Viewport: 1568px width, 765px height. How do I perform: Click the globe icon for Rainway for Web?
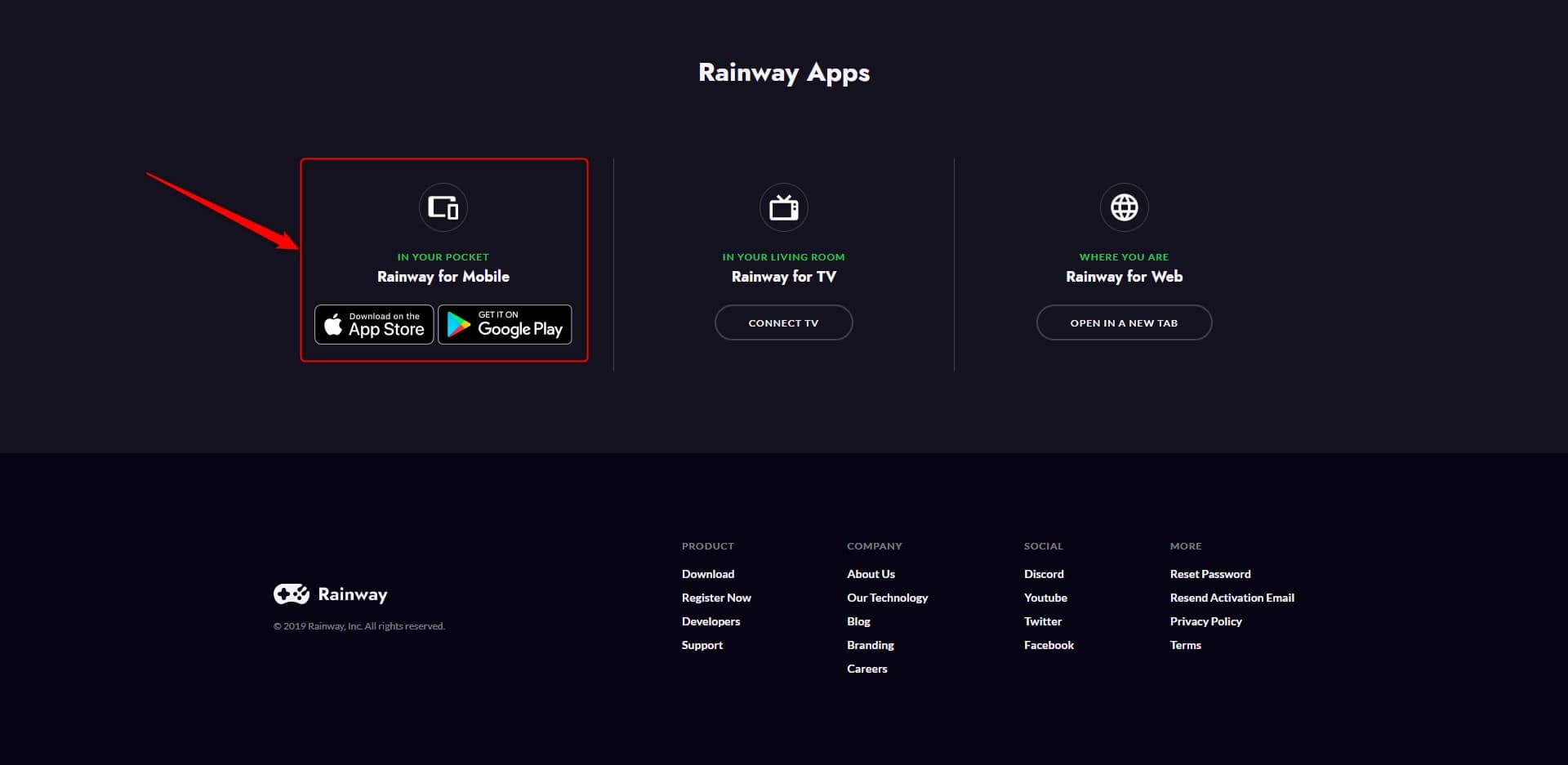[1124, 207]
